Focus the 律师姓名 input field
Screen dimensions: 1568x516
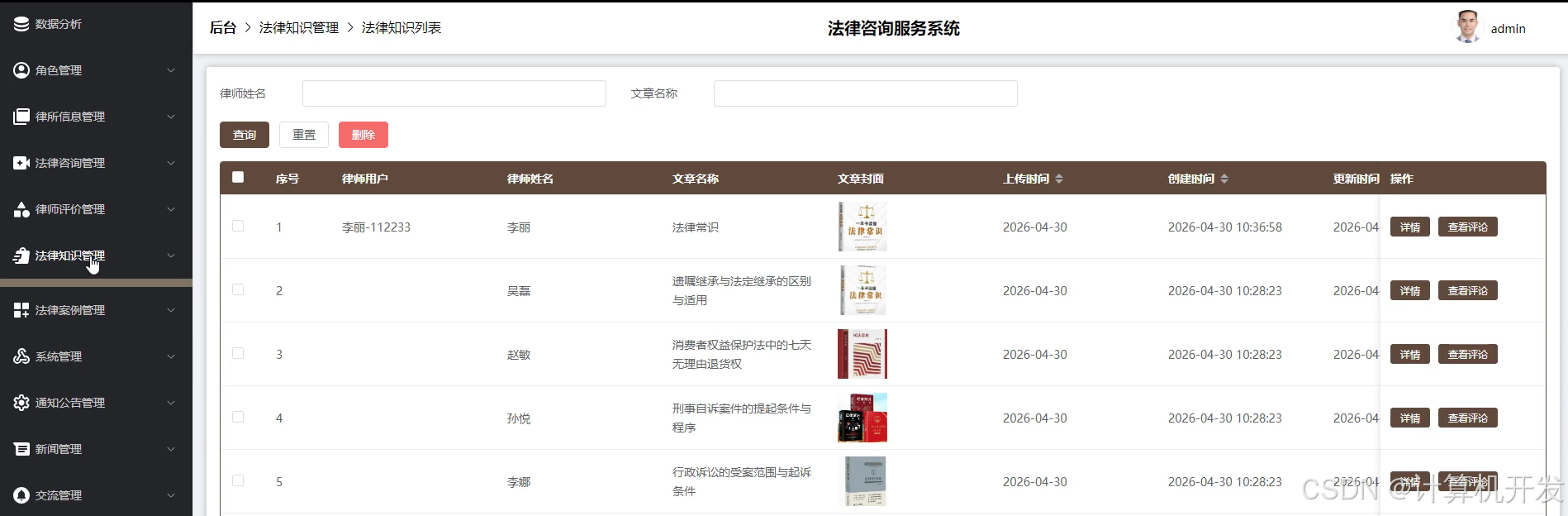pos(454,93)
